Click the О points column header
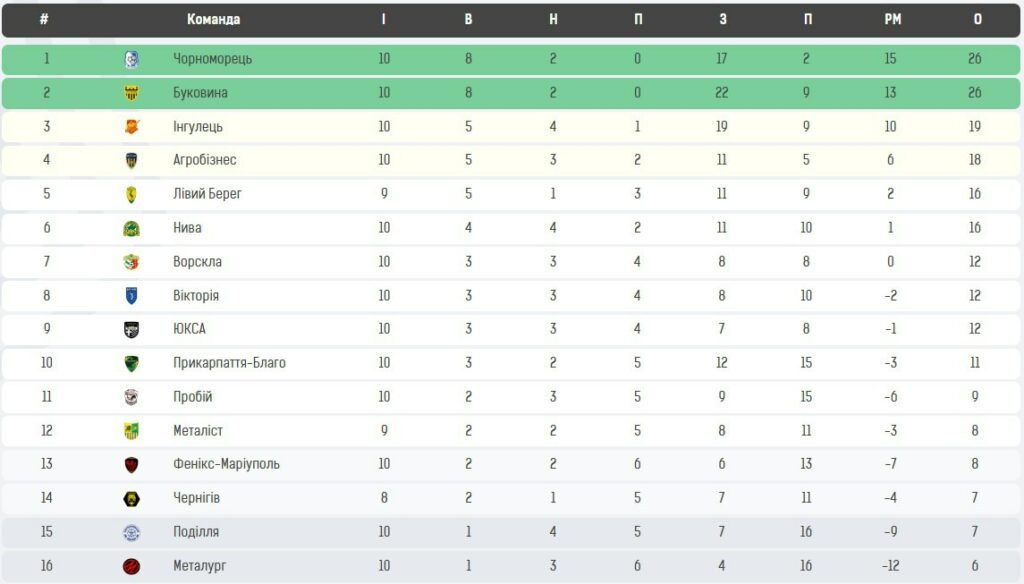This screenshot has height=584, width=1024. [977, 19]
